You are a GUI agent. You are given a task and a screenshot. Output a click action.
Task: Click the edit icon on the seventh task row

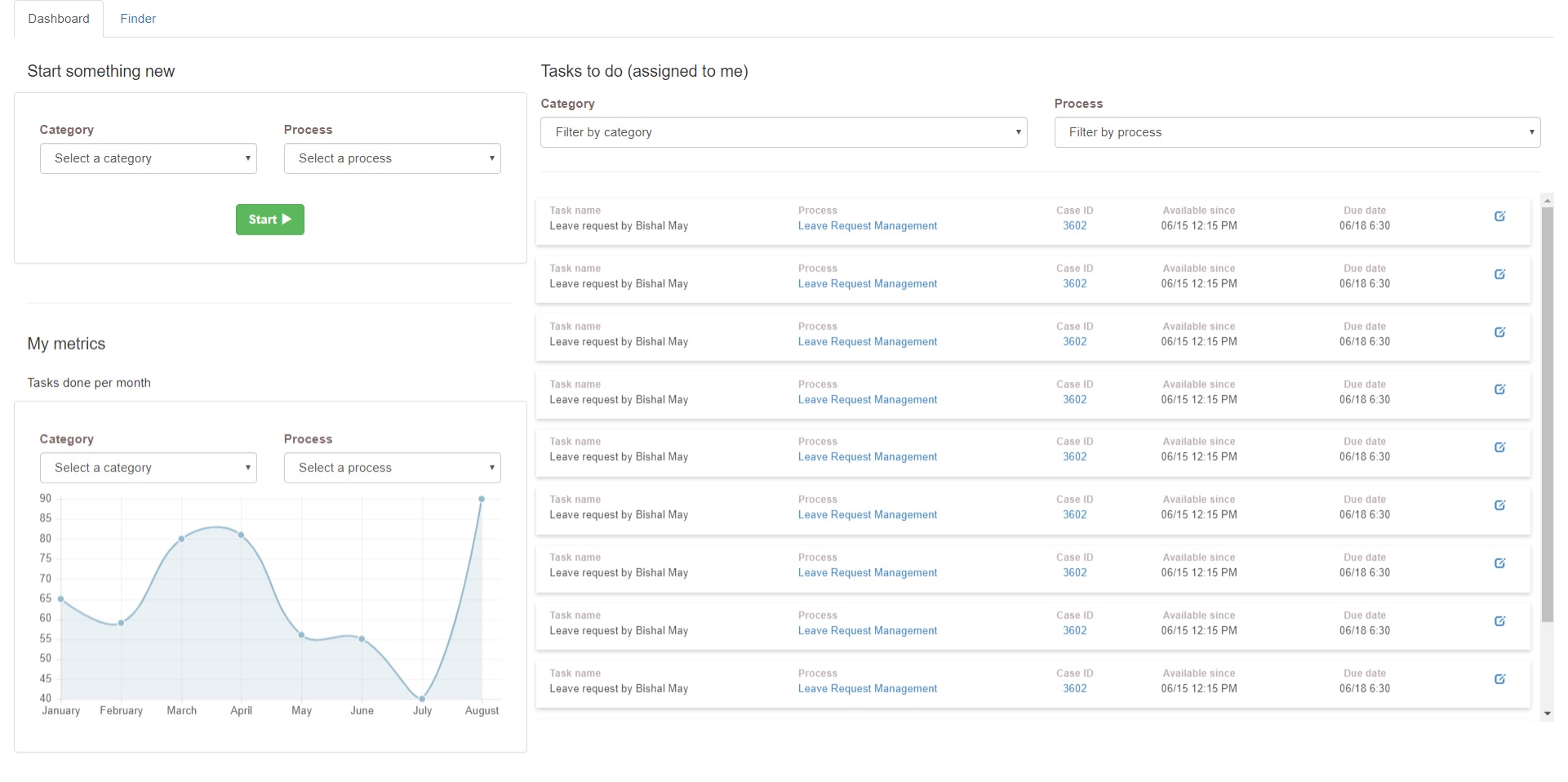1499,563
